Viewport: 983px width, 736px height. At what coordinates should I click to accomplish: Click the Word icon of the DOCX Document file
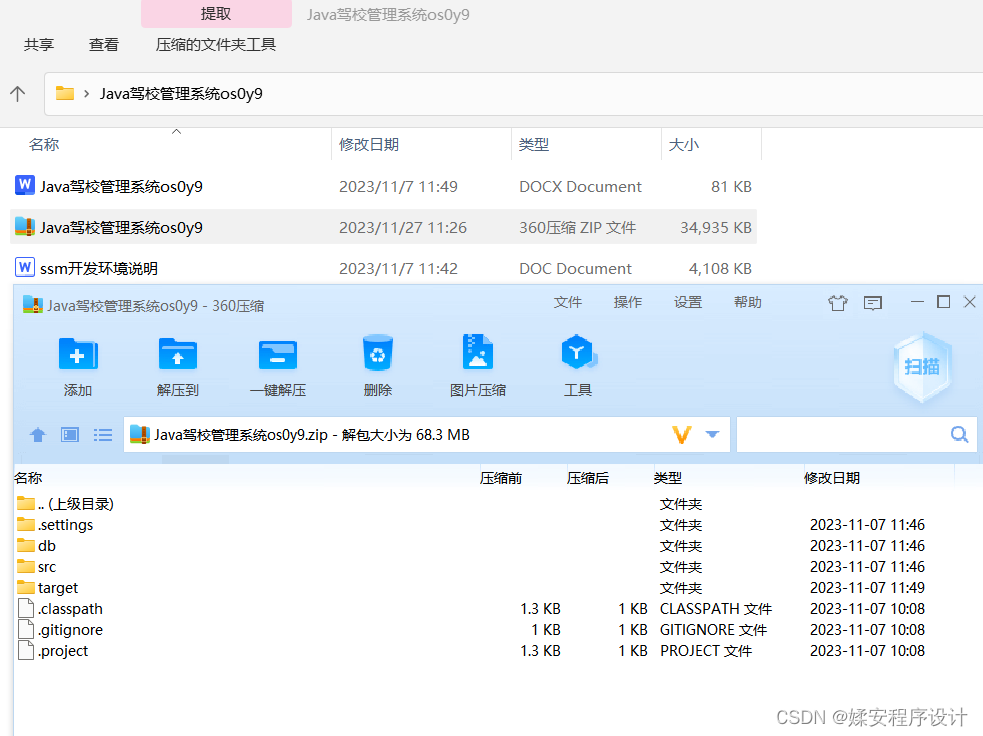pos(24,186)
